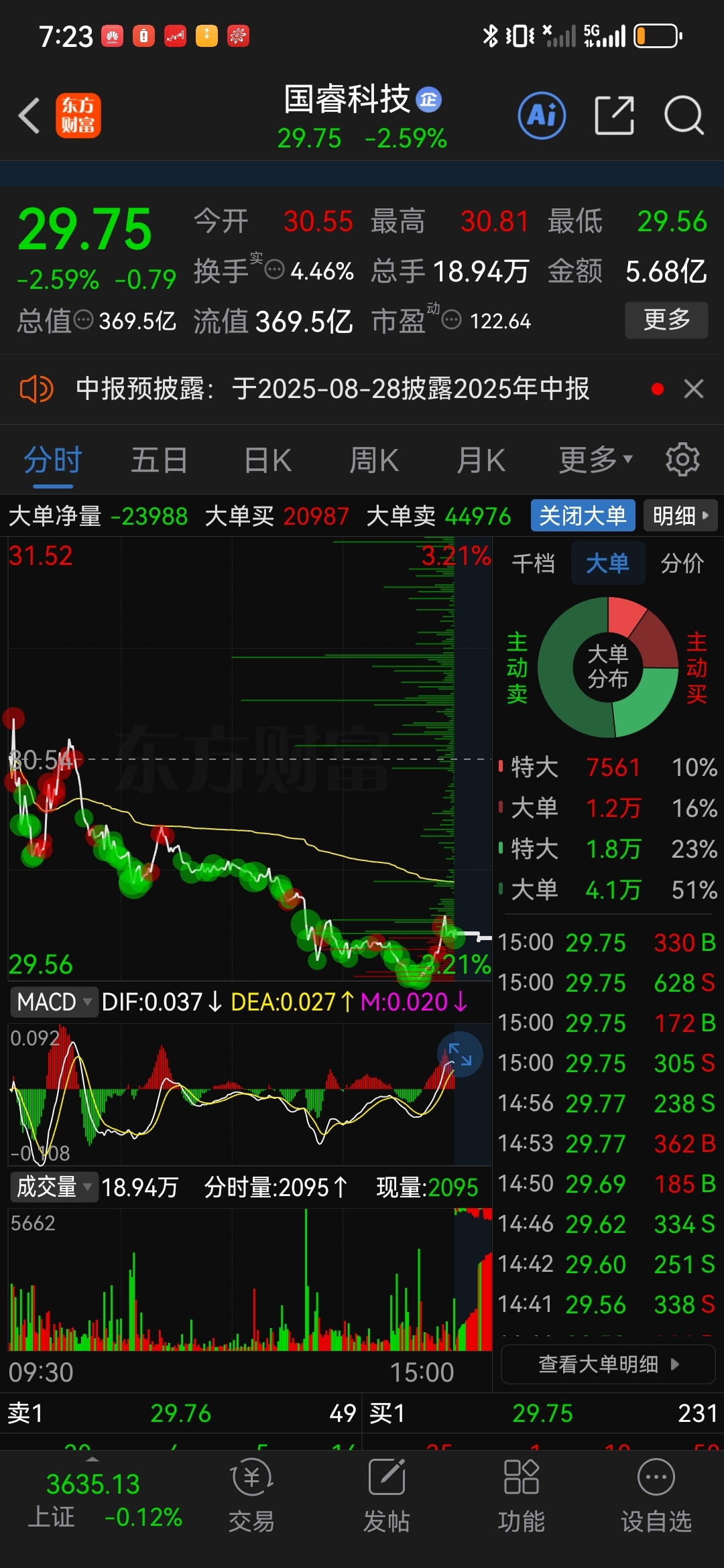724x1568 pixels.
Task: Open 查看大单明细 link
Action: 608,1364
